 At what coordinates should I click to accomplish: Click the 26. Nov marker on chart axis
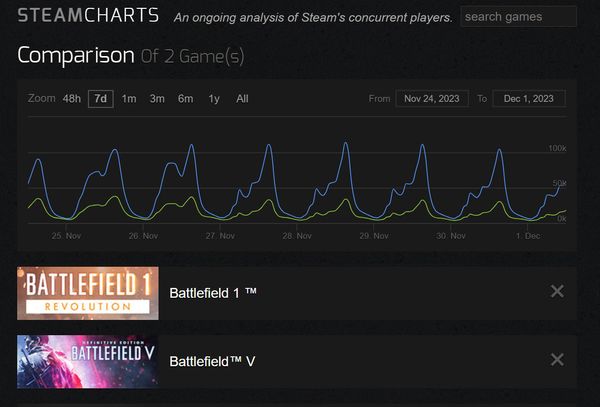click(143, 236)
